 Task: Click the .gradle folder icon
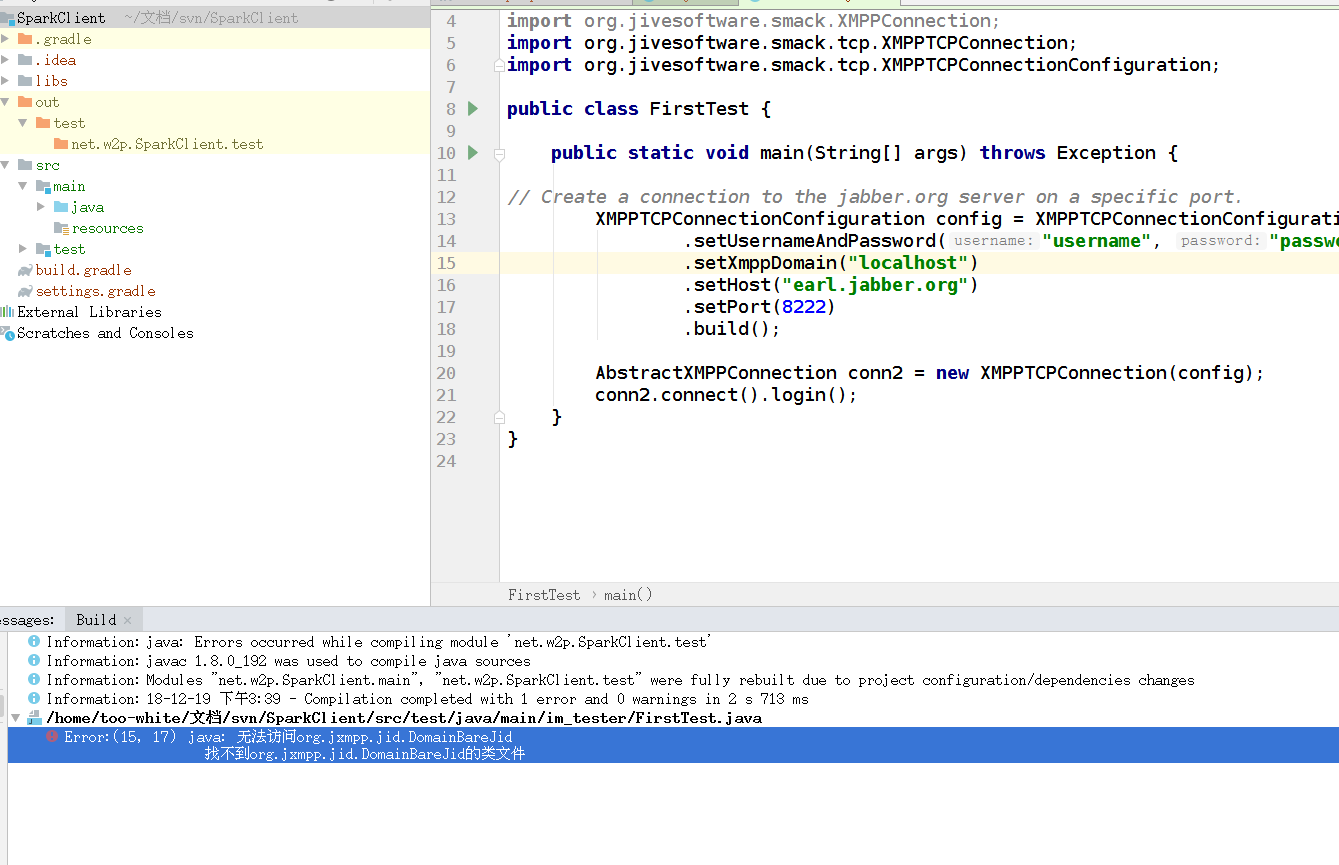click(25, 39)
